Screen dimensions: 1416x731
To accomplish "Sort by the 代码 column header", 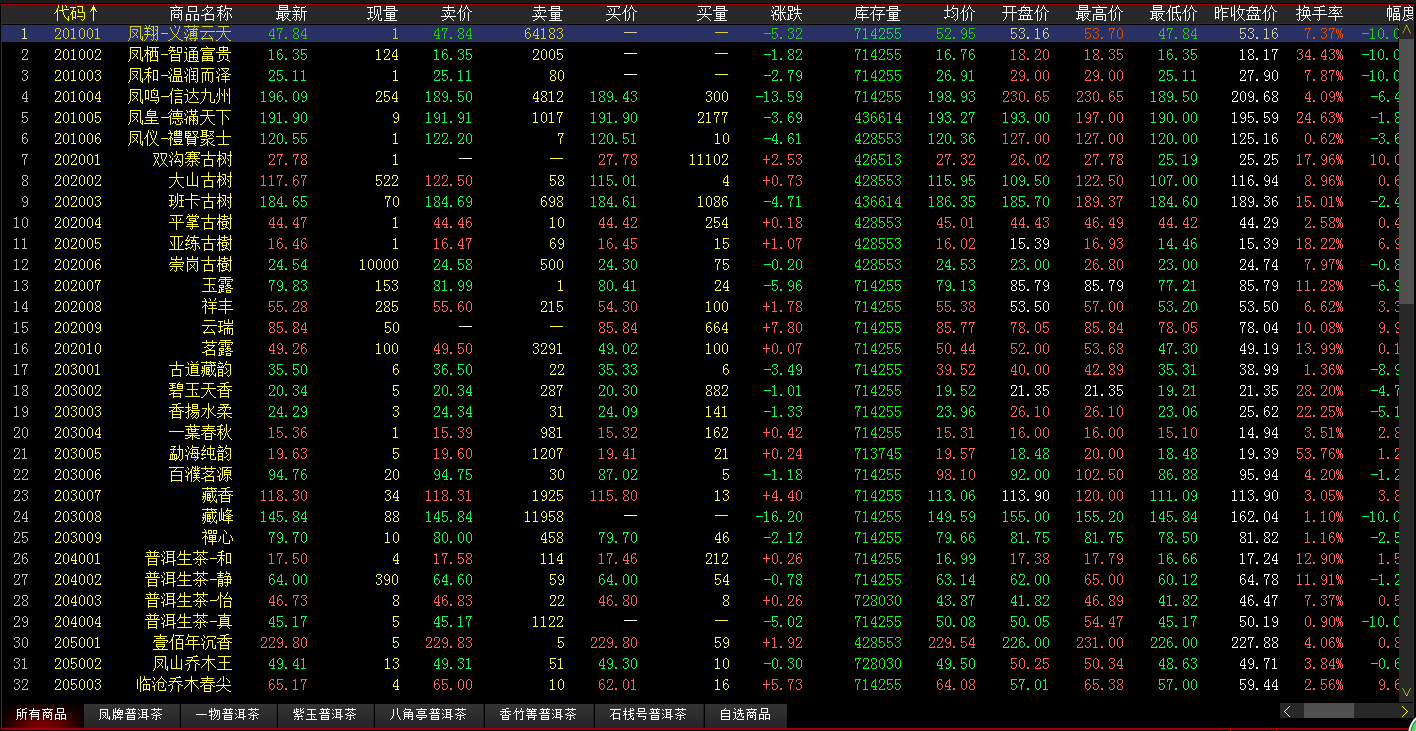I will (76, 13).
